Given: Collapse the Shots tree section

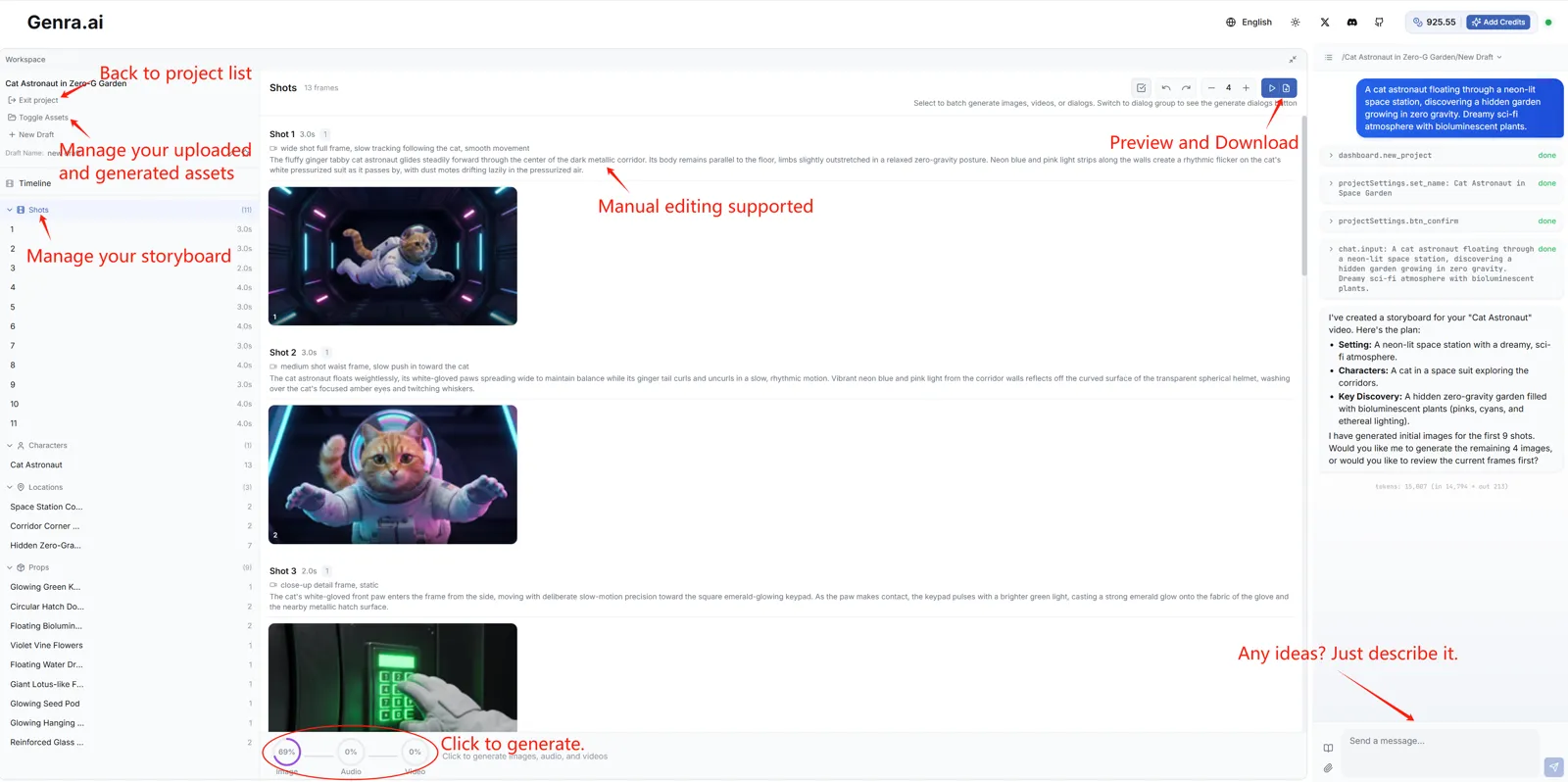Looking at the screenshot, I should [10, 210].
